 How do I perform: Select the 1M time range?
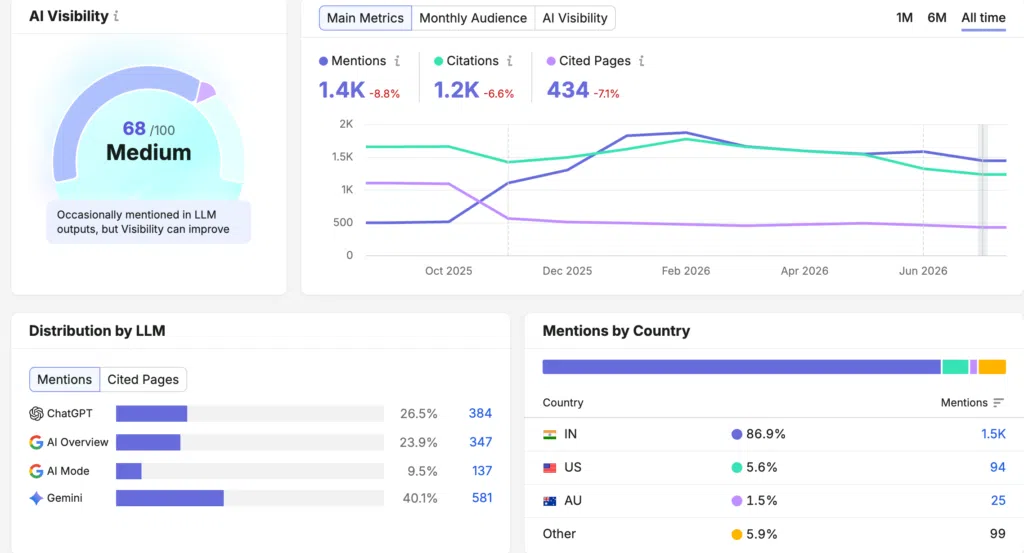[x=904, y=18]
